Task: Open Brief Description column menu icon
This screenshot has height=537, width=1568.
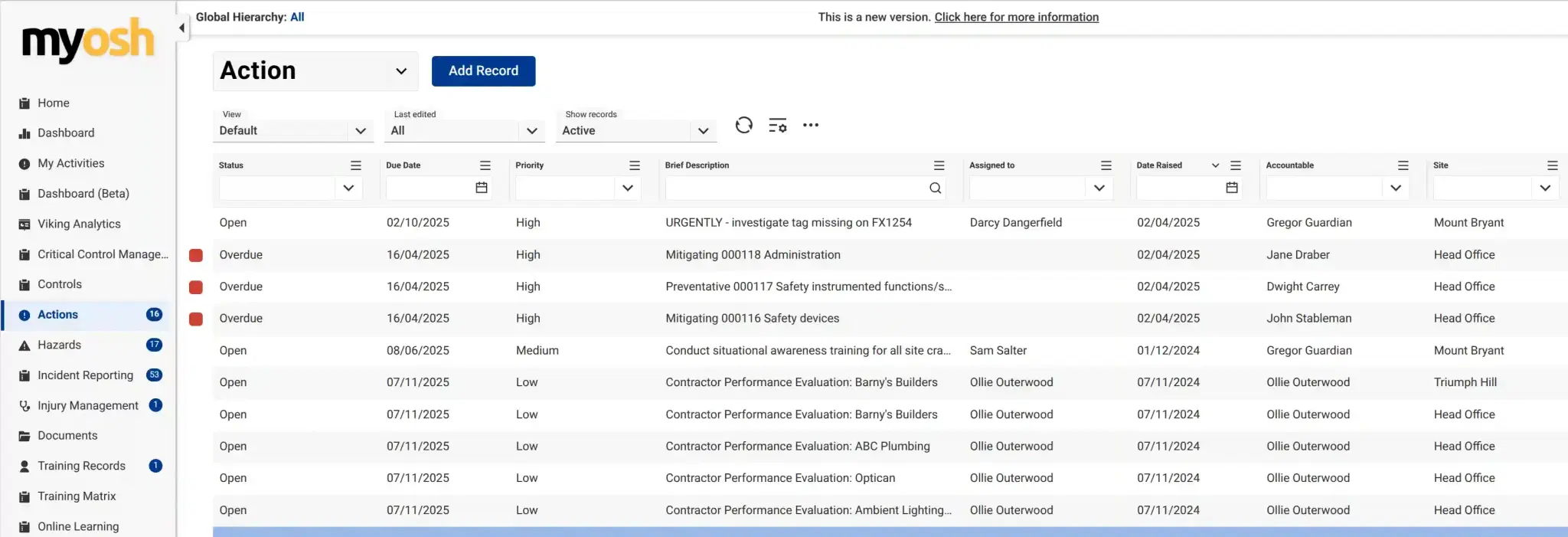Action: [939, 165]
